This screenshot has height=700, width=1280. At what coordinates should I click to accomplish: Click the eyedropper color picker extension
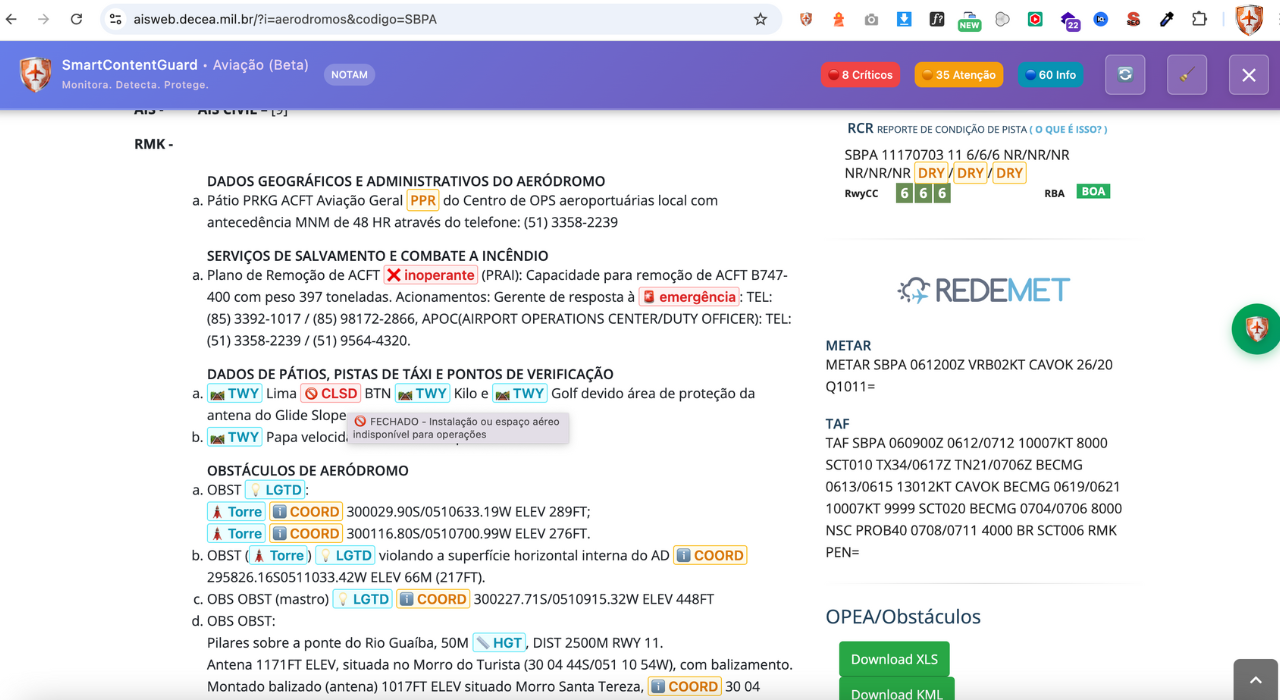click(x=1167, y=19)
